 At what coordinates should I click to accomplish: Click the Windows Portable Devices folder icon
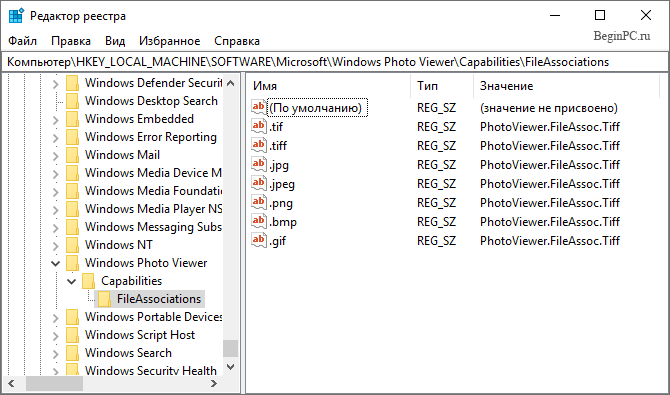(73, 317)
